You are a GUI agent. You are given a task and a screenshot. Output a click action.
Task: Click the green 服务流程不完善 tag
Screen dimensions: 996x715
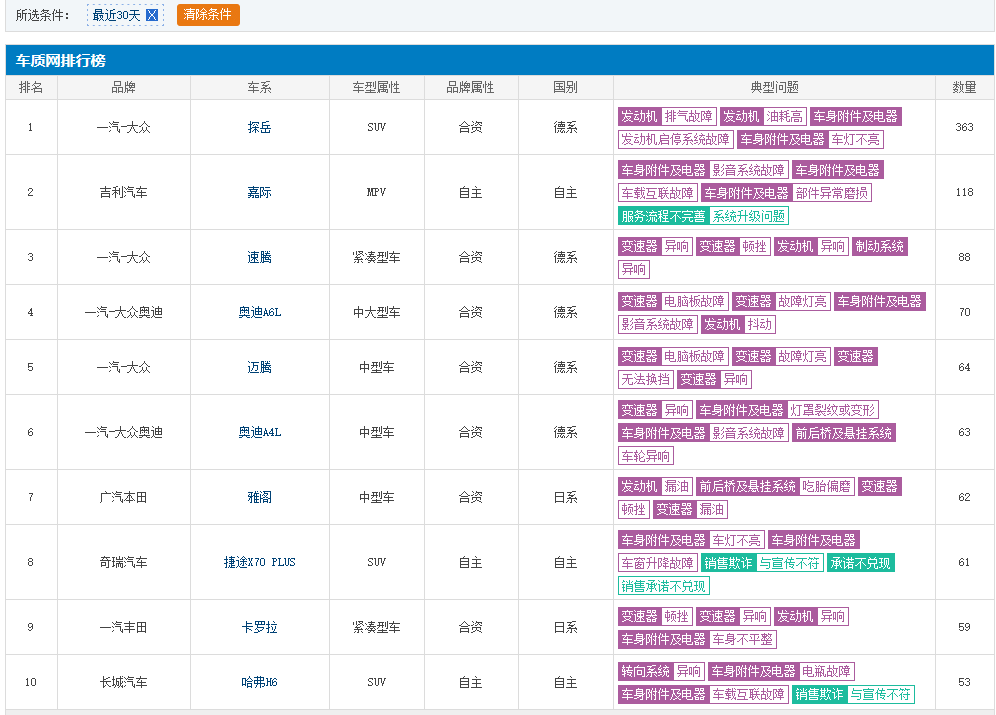click(x=663, y=216)
